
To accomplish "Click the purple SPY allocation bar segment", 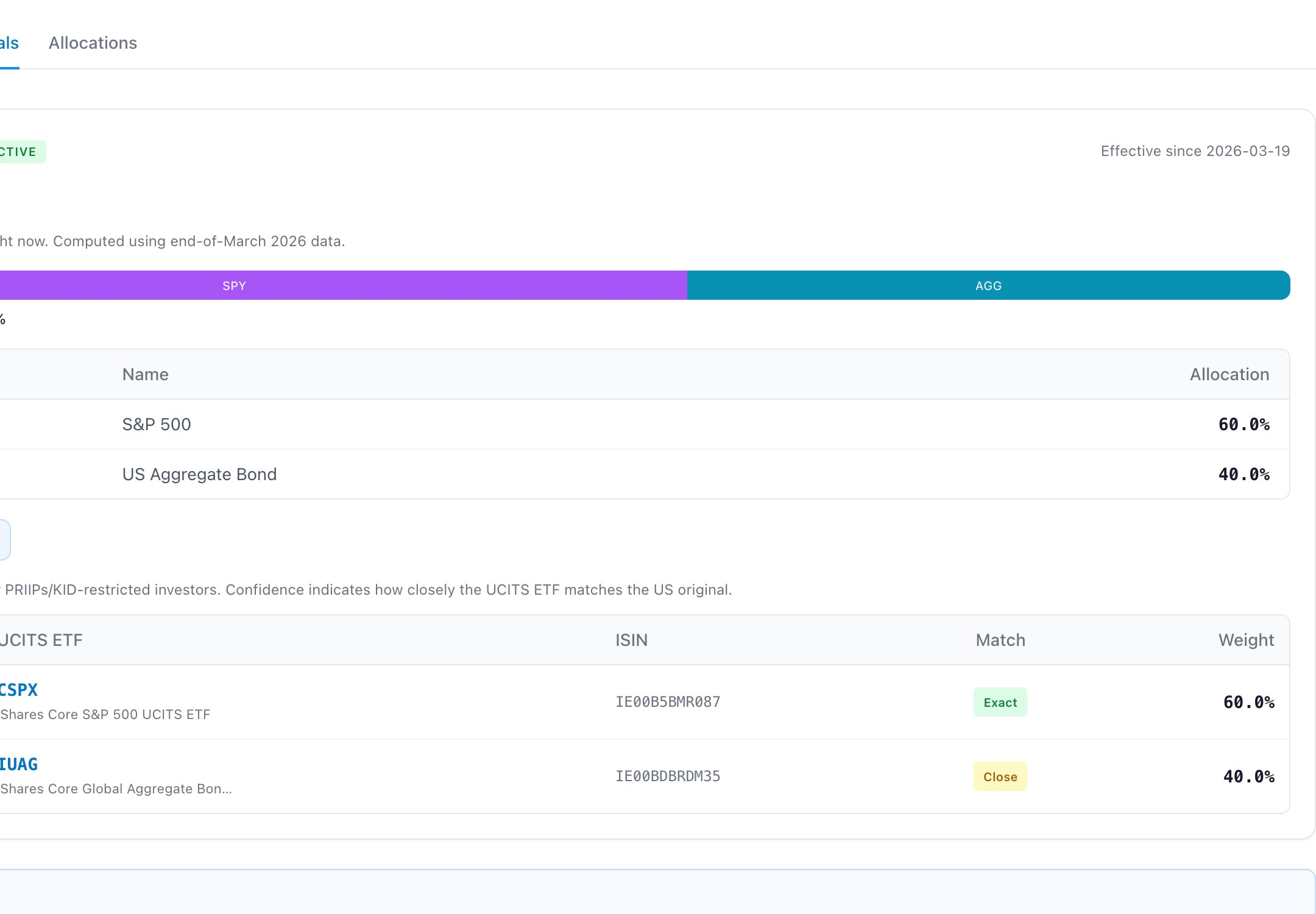I will (x=344, y=285).
